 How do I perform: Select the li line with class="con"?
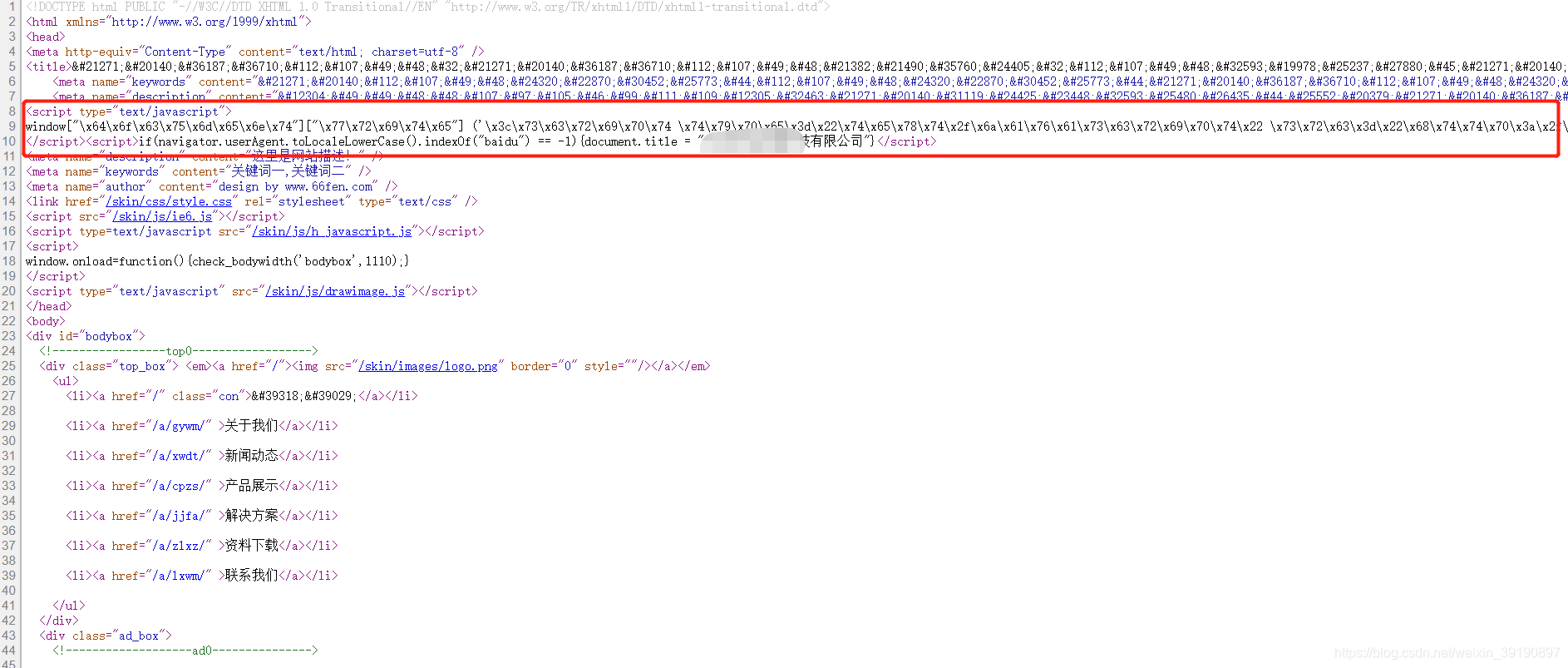242,396
